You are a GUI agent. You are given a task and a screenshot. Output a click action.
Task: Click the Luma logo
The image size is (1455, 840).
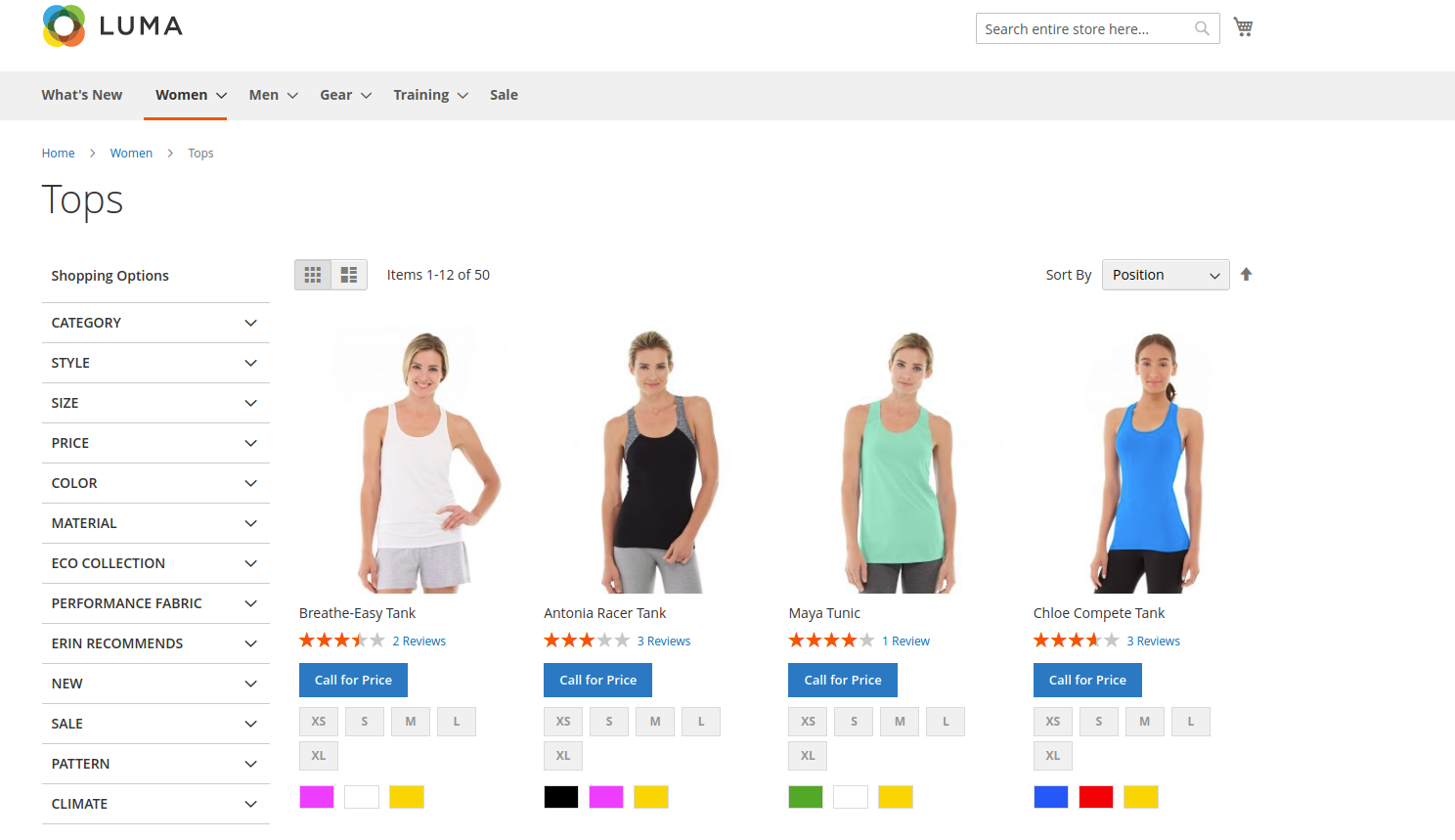click(112, 26)
